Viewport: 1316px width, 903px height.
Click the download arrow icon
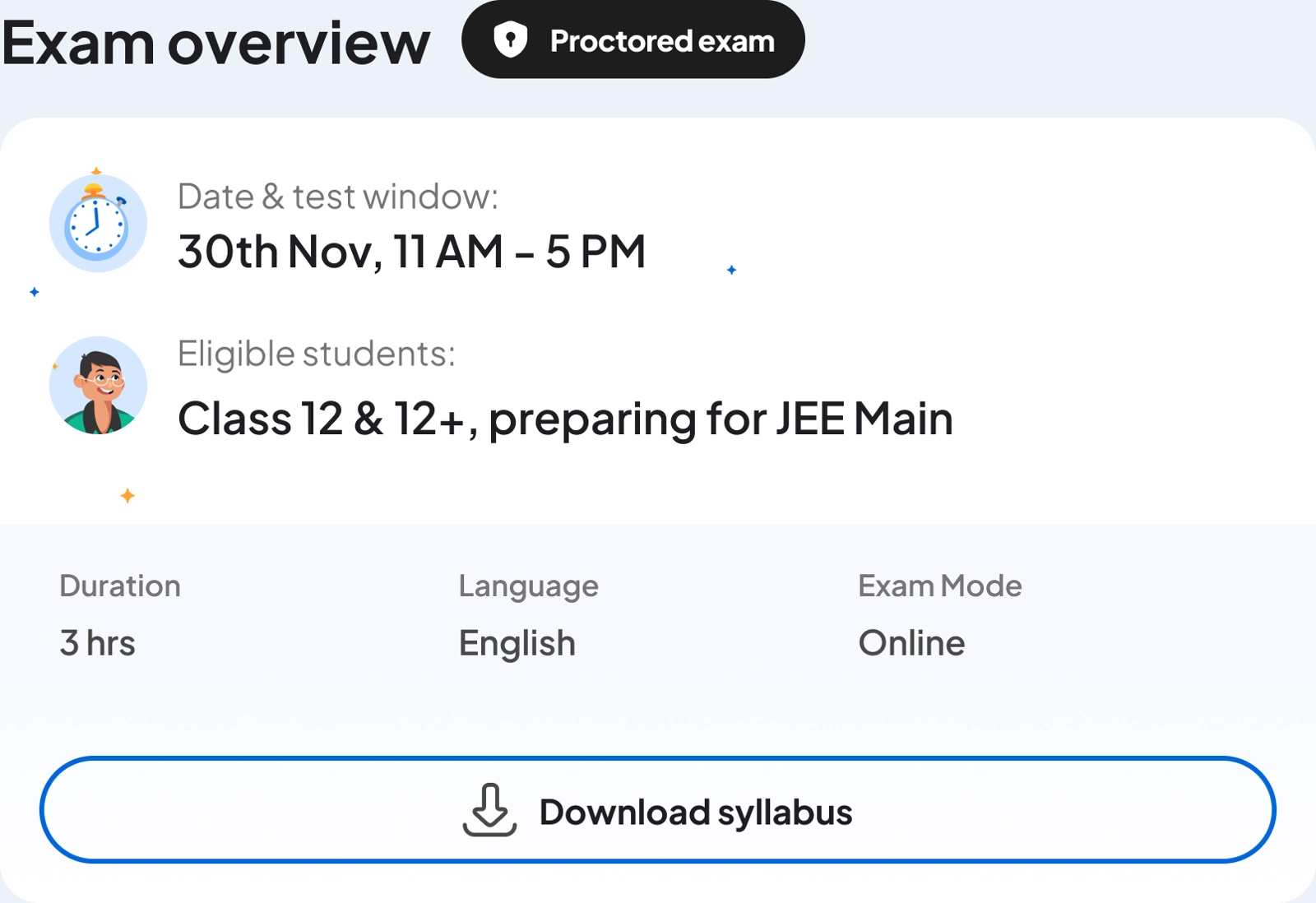(490, 810)
